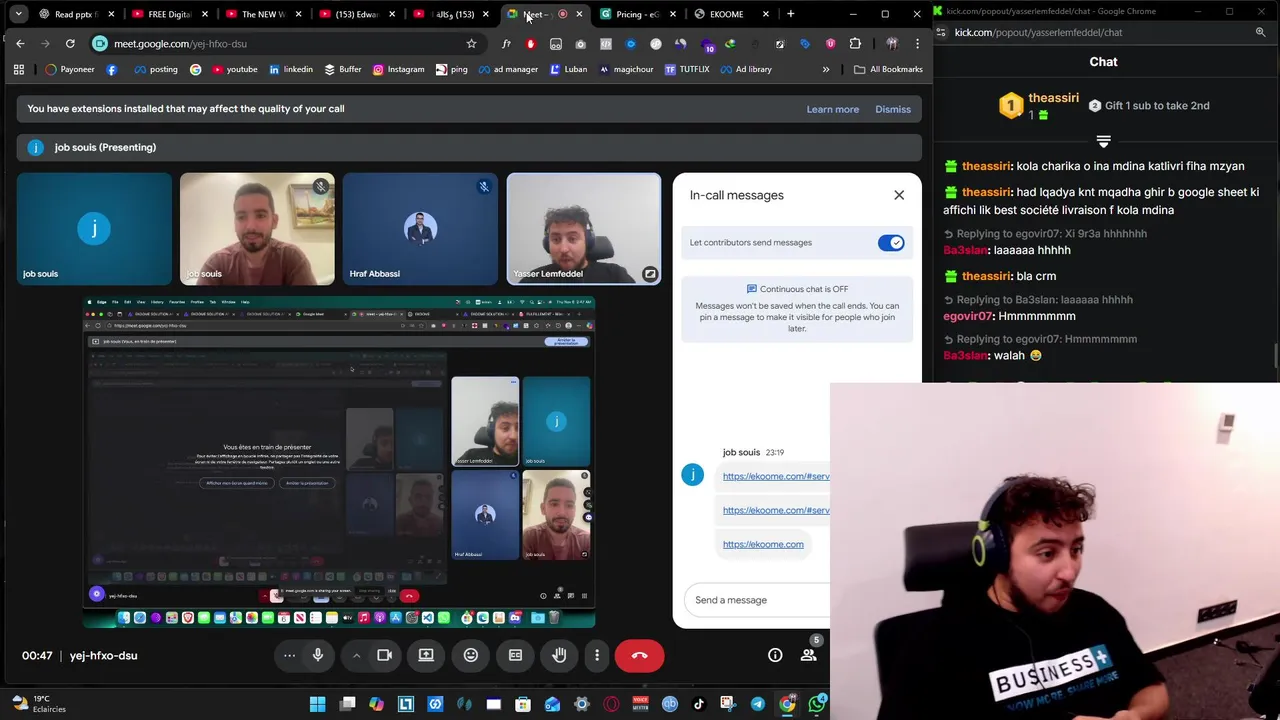
Task: Open the Google G bookmark icon
Action: coord(195,69)
